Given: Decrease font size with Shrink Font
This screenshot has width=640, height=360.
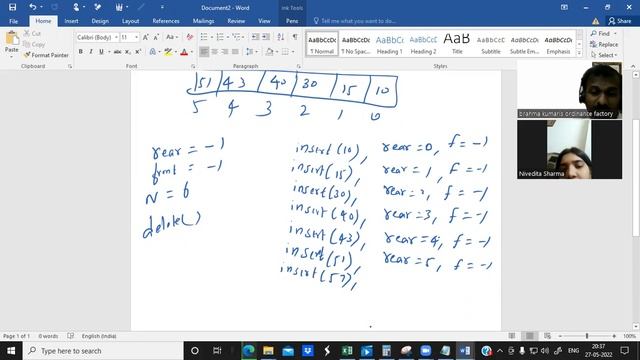Looking at the screenshot, I should point(156,37).
